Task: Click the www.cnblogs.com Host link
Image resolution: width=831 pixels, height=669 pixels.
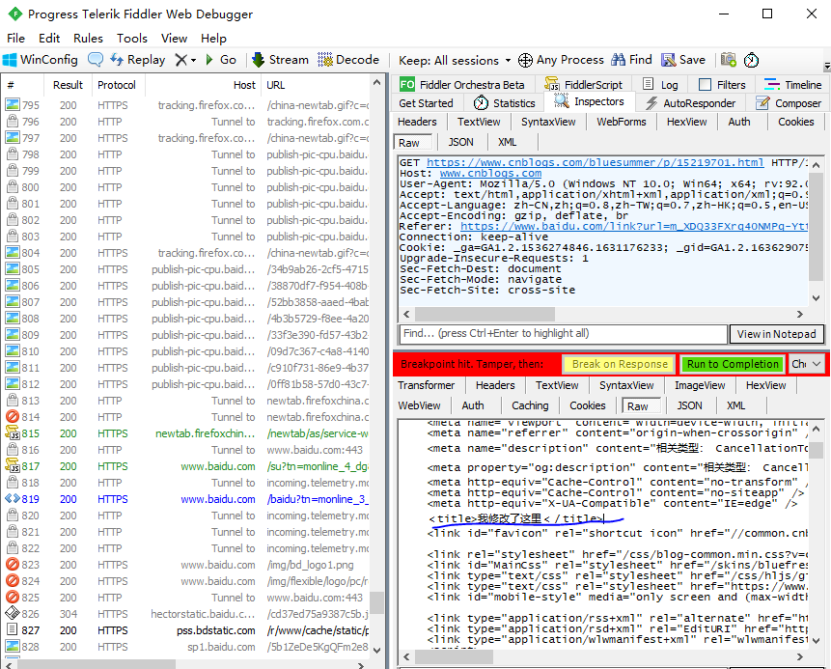Action: point(490,173)
